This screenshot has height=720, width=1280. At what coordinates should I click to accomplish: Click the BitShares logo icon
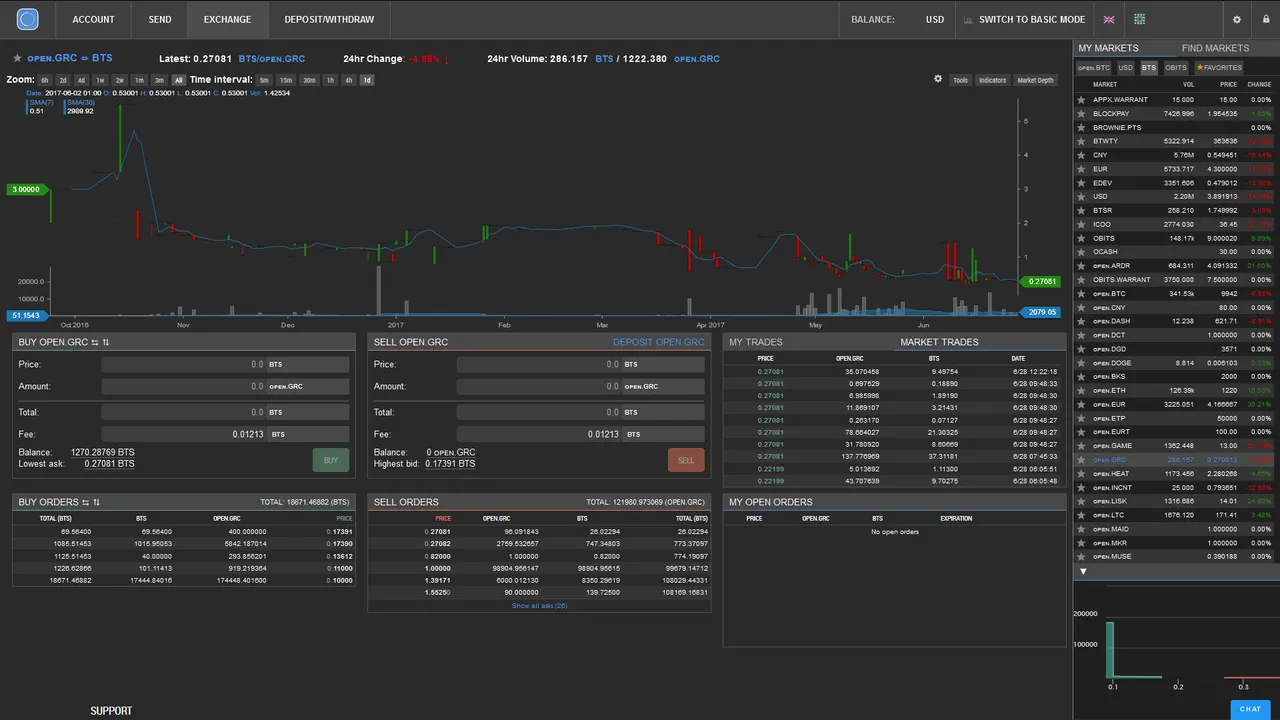point(27,18)
